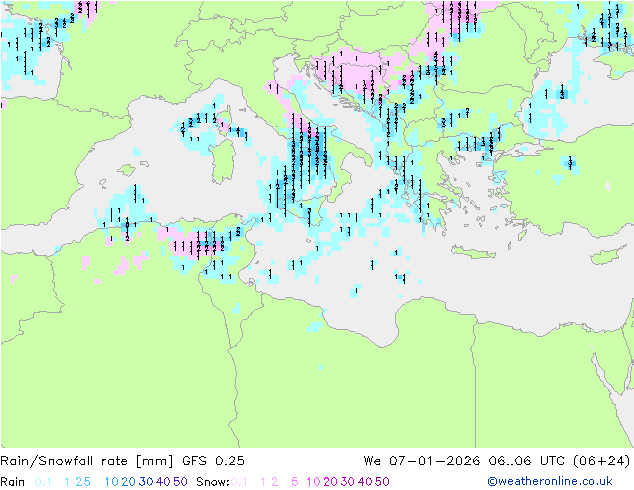Click the Snow legend value 20

330,482
